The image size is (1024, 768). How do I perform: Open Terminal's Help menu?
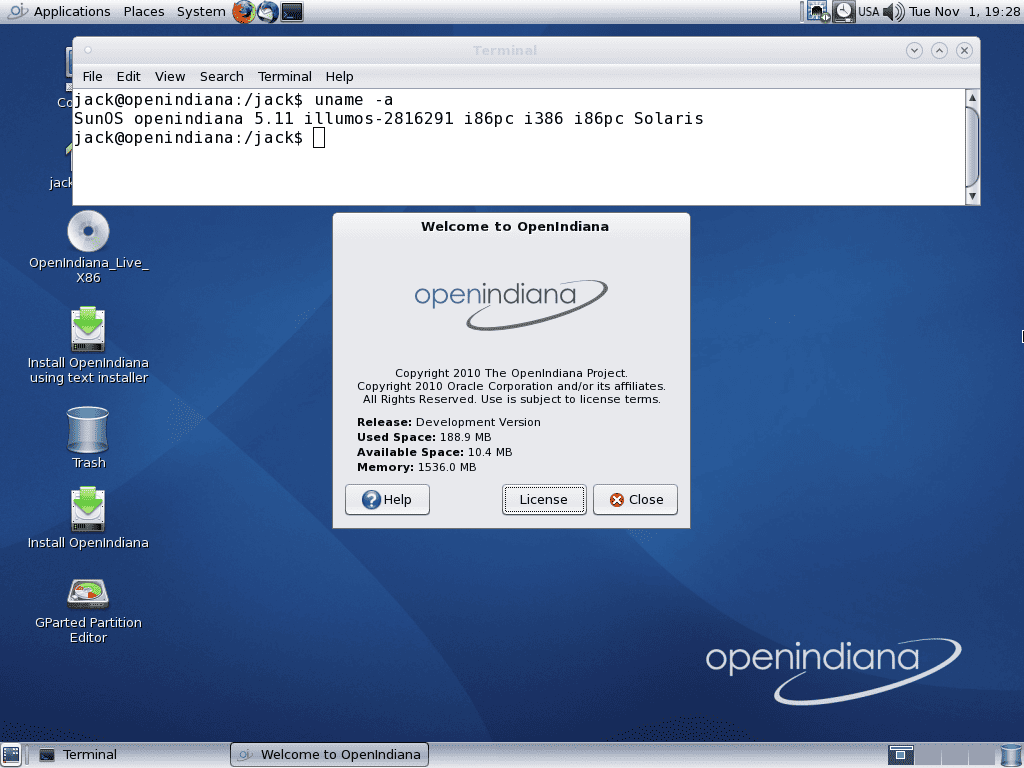(x=340, y=76)
